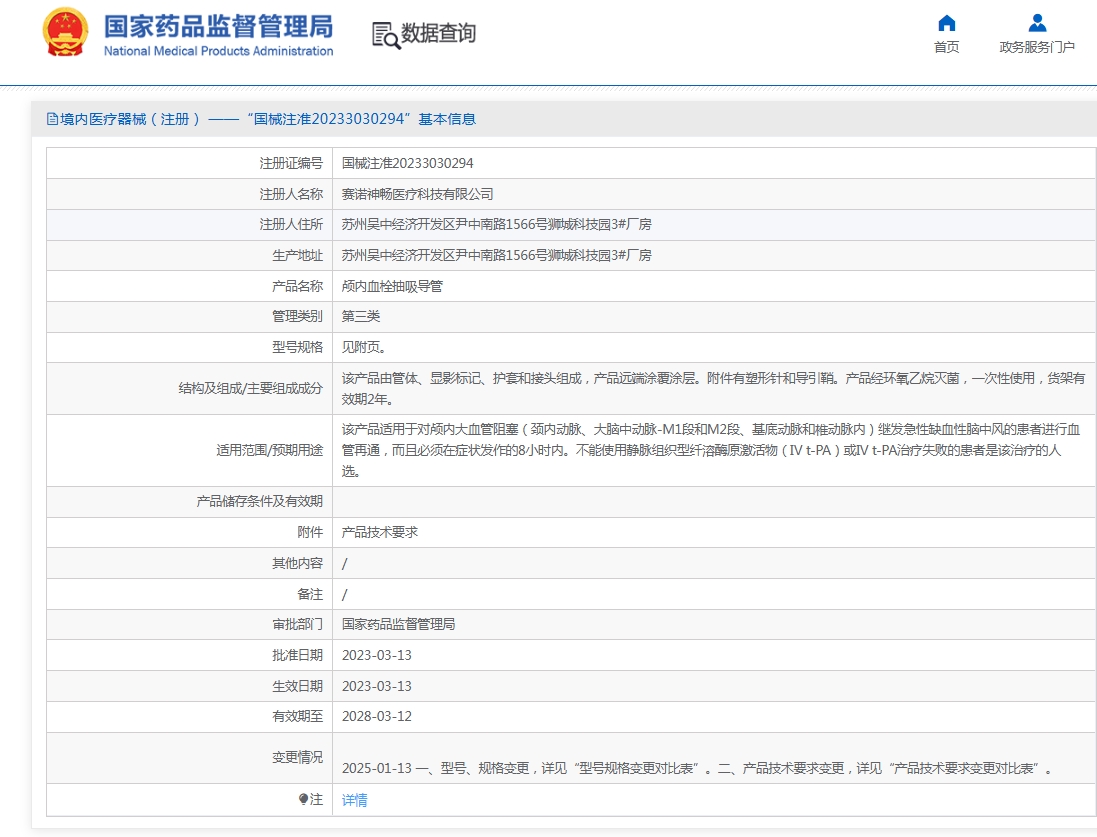Open the 详情 link
This screenshot has height=837, width=1097.
coord(354,800)
